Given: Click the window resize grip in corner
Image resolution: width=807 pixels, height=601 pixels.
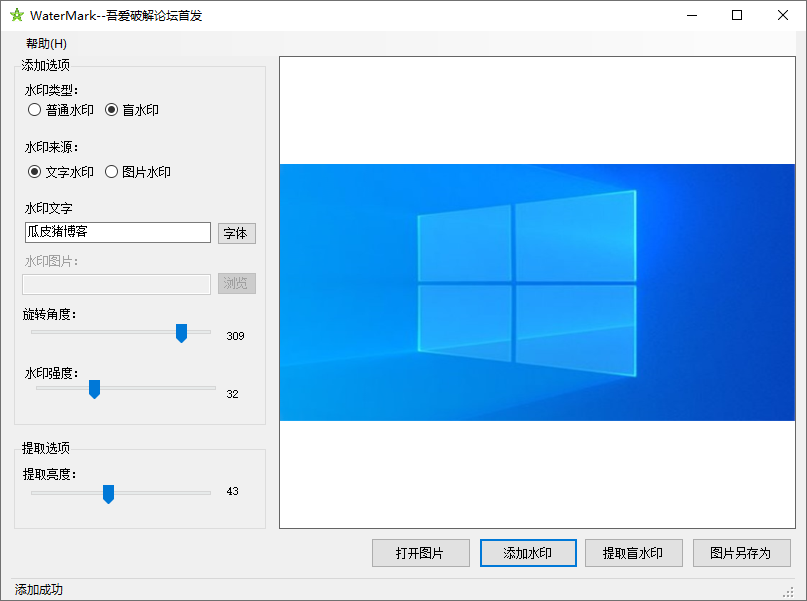Looking at the screenshot, I should (788, 593).
